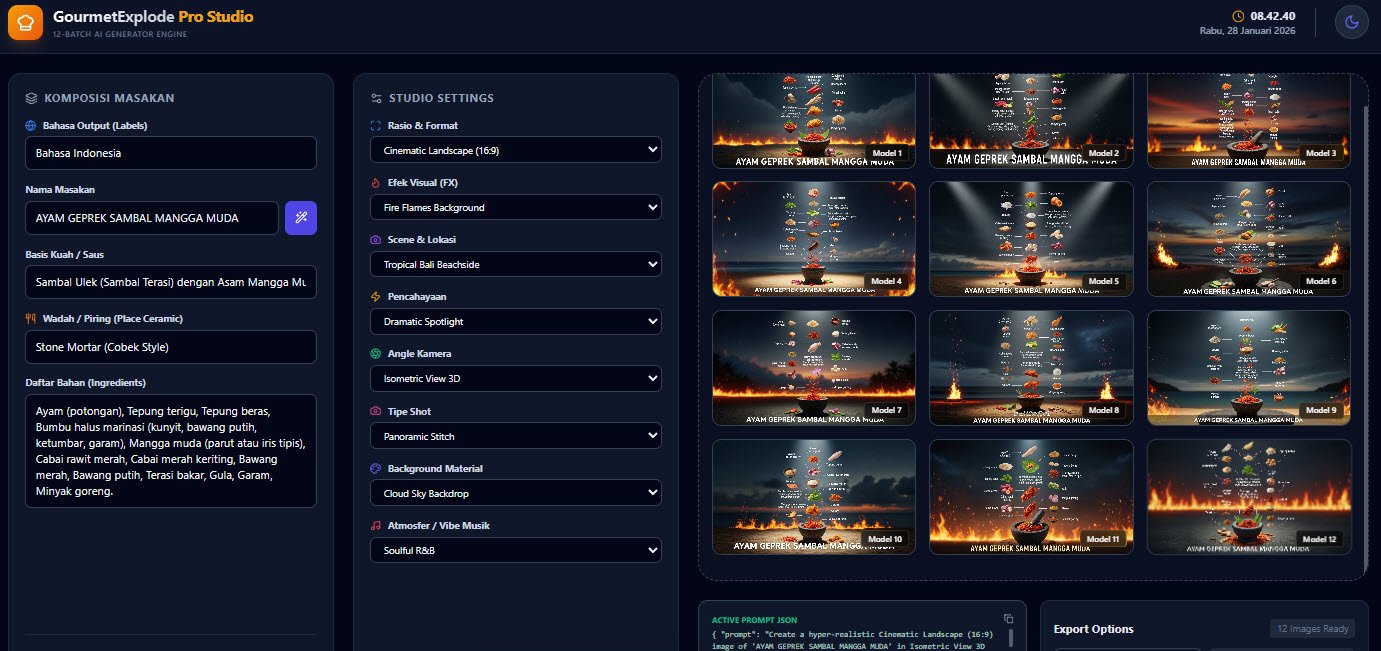Copy the active prompt JSON
The image size is (1381, 651).
pos(1008,619)
